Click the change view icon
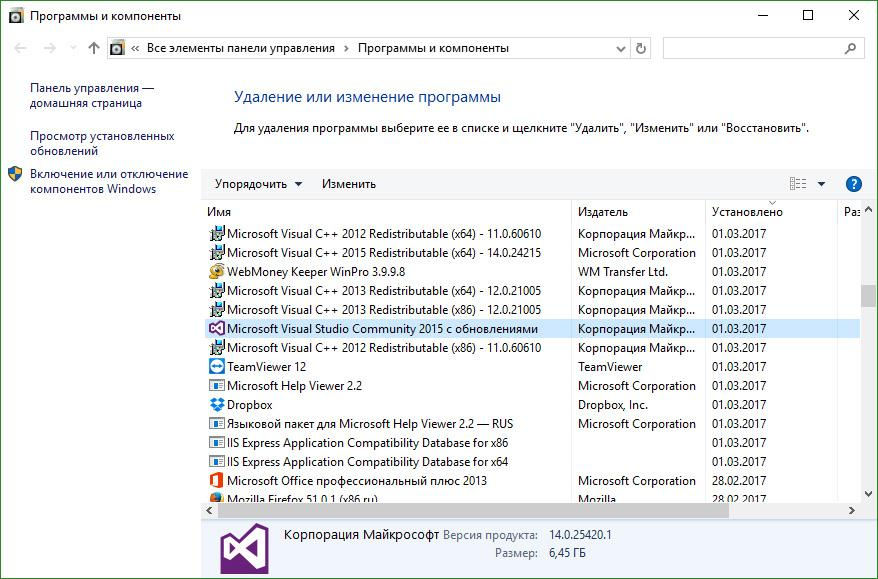 798,184
